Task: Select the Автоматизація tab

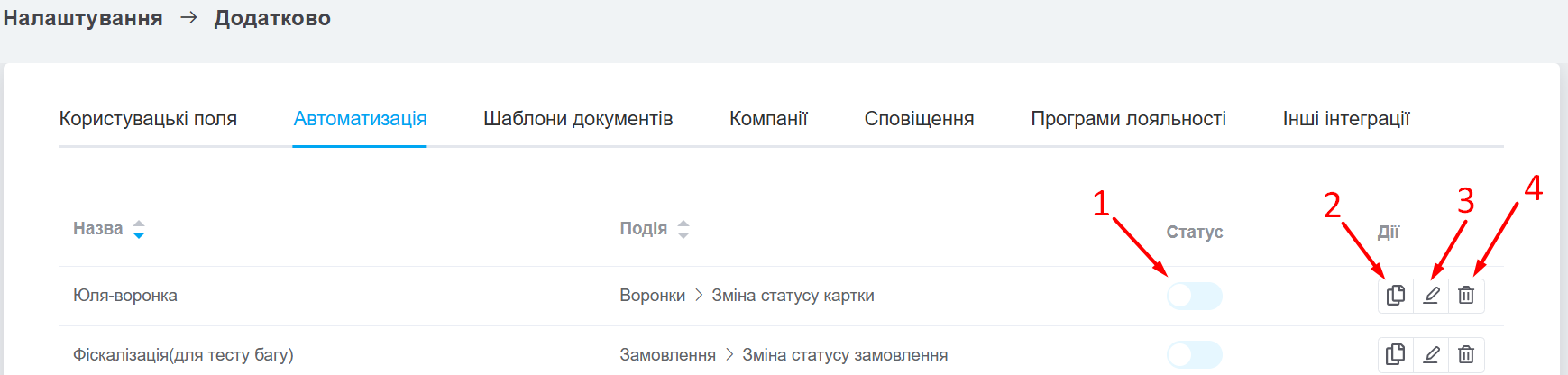Action: [360, 119]
